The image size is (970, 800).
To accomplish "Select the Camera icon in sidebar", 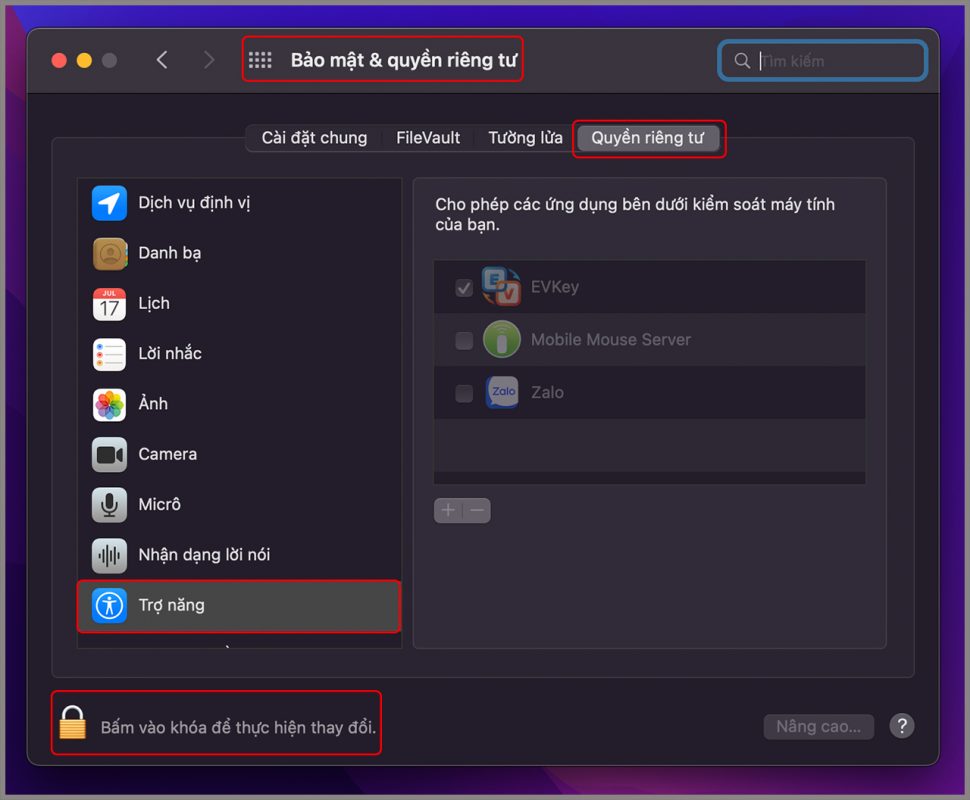I will [x=110, y=454].
